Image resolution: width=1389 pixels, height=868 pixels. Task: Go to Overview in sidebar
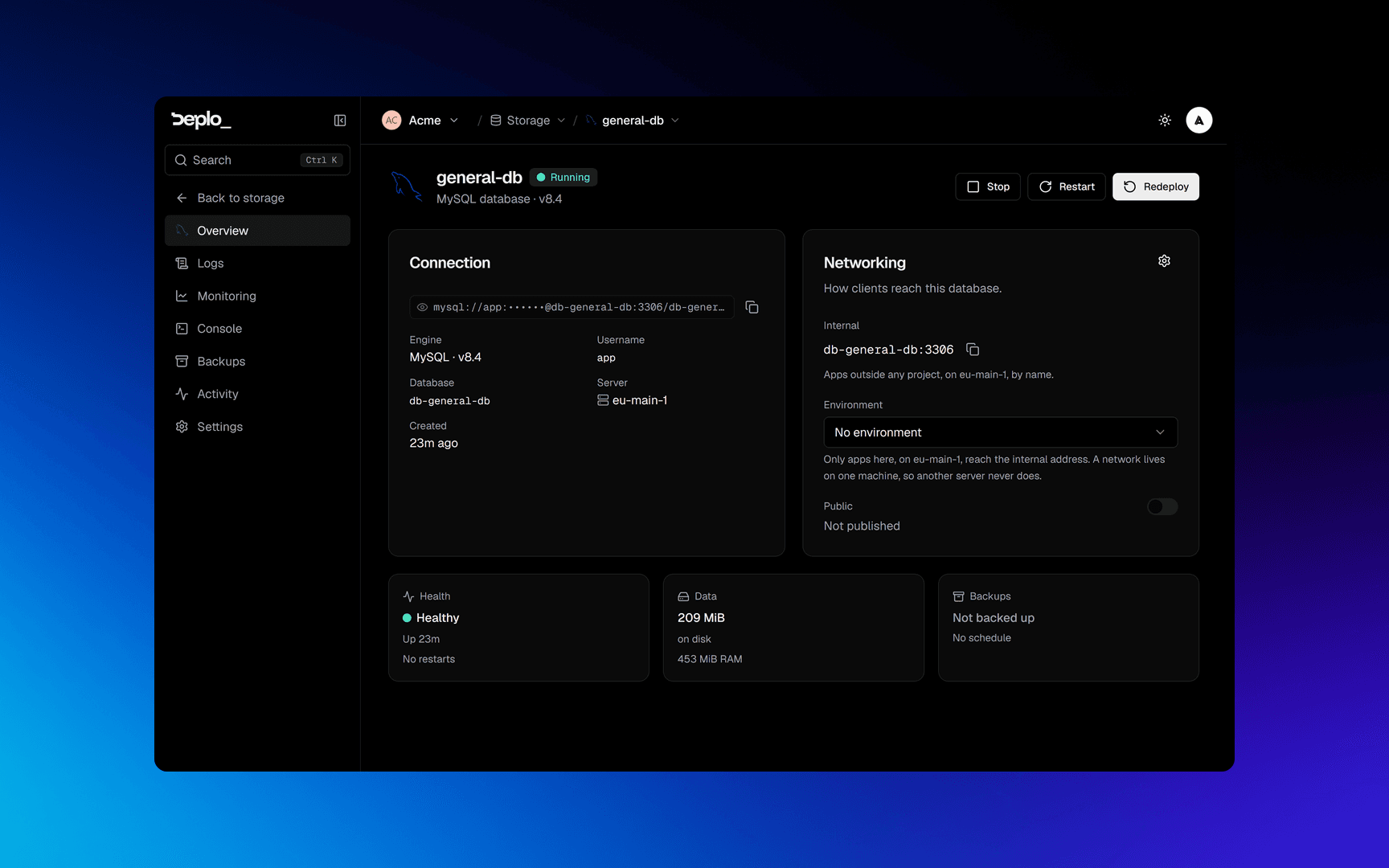257,231
